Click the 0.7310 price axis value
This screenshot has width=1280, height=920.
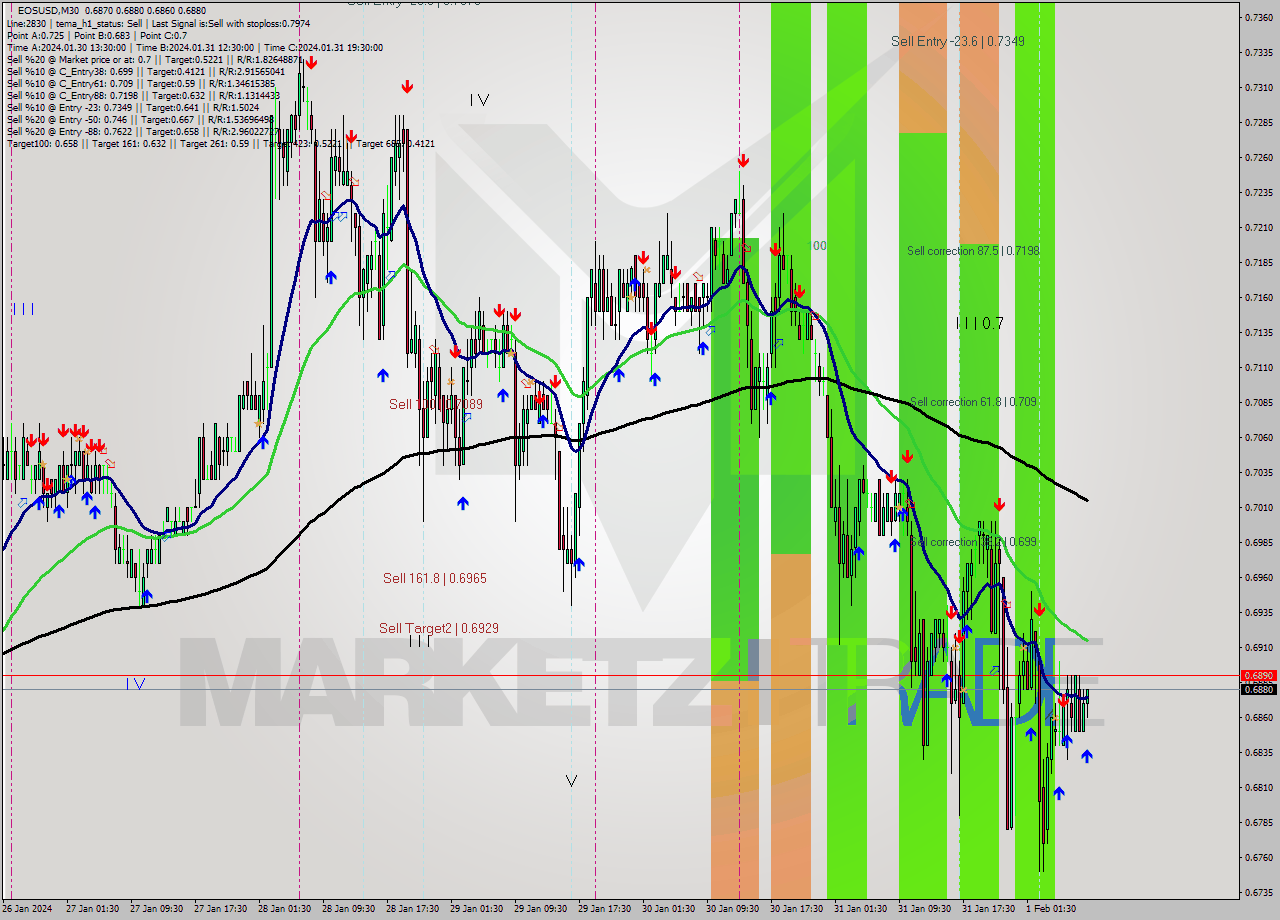pos(1258,88)
